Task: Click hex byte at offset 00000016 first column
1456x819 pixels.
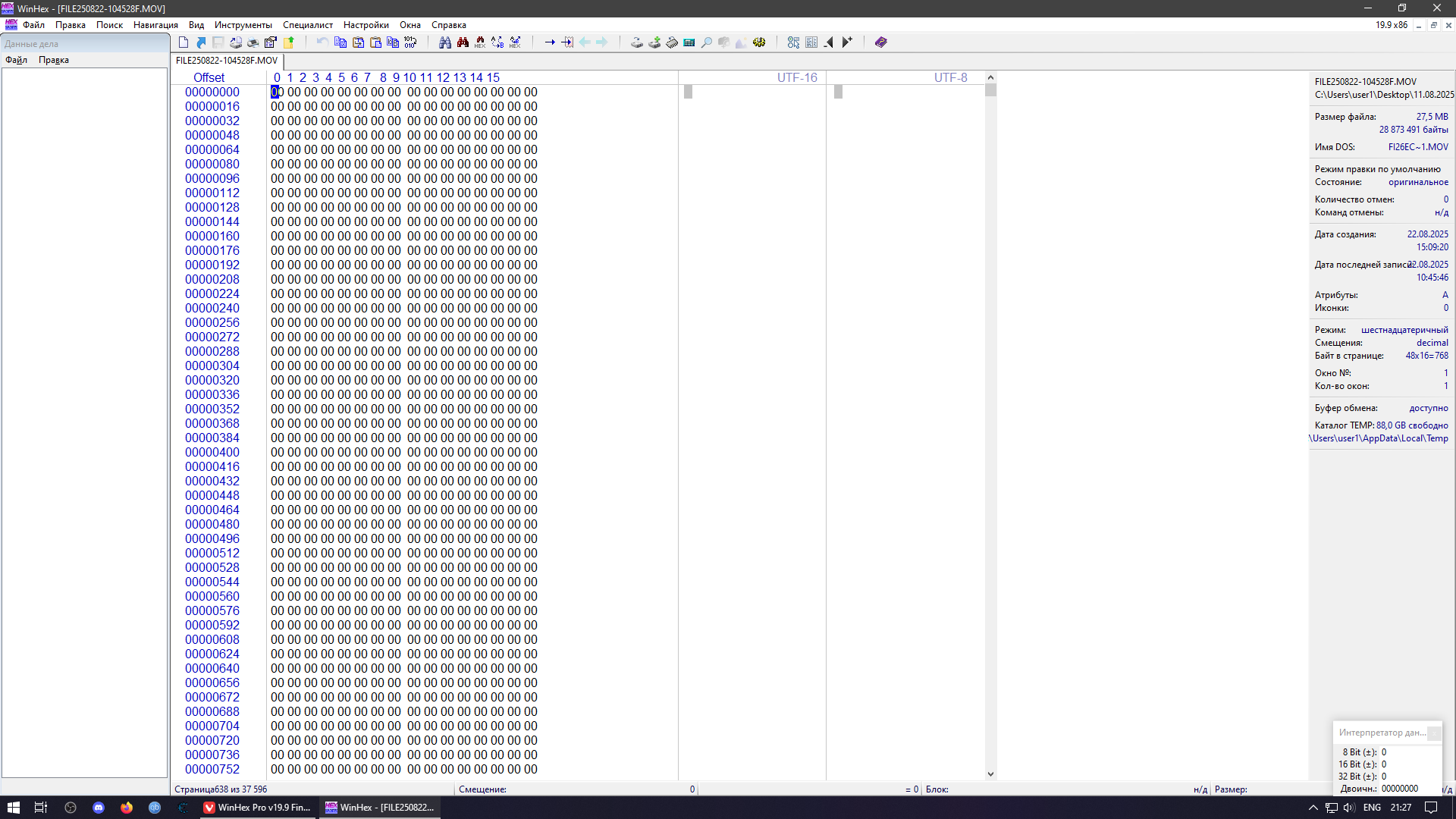Action: click(x=277, y=107)
